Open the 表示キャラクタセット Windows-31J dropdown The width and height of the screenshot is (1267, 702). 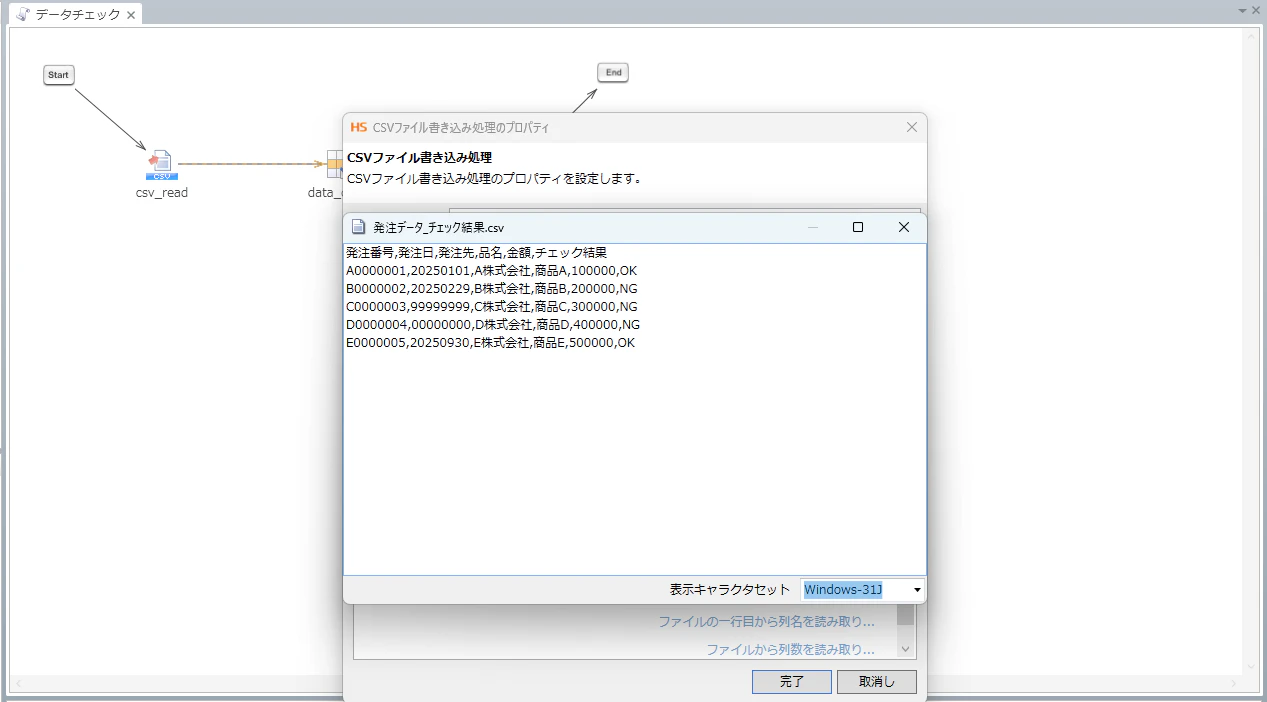click(x=917, y=590)
